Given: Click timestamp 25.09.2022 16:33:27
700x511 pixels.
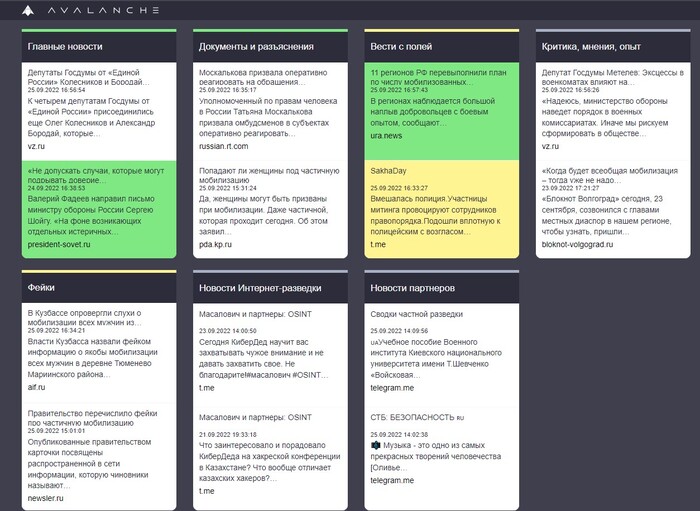Looking at the screenshot, I should coord(399,188).
